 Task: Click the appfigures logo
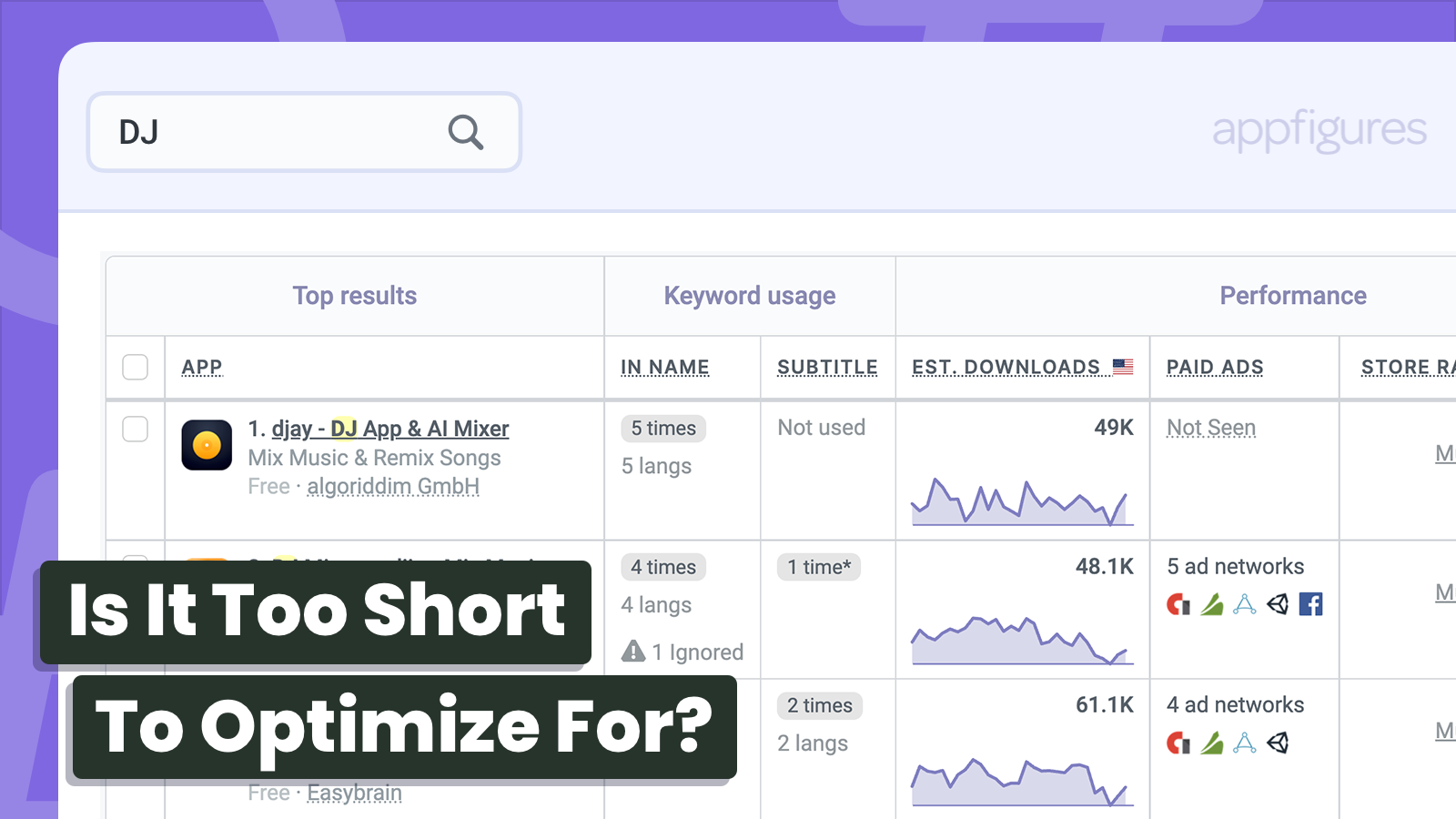click(x=1319, y=130)
